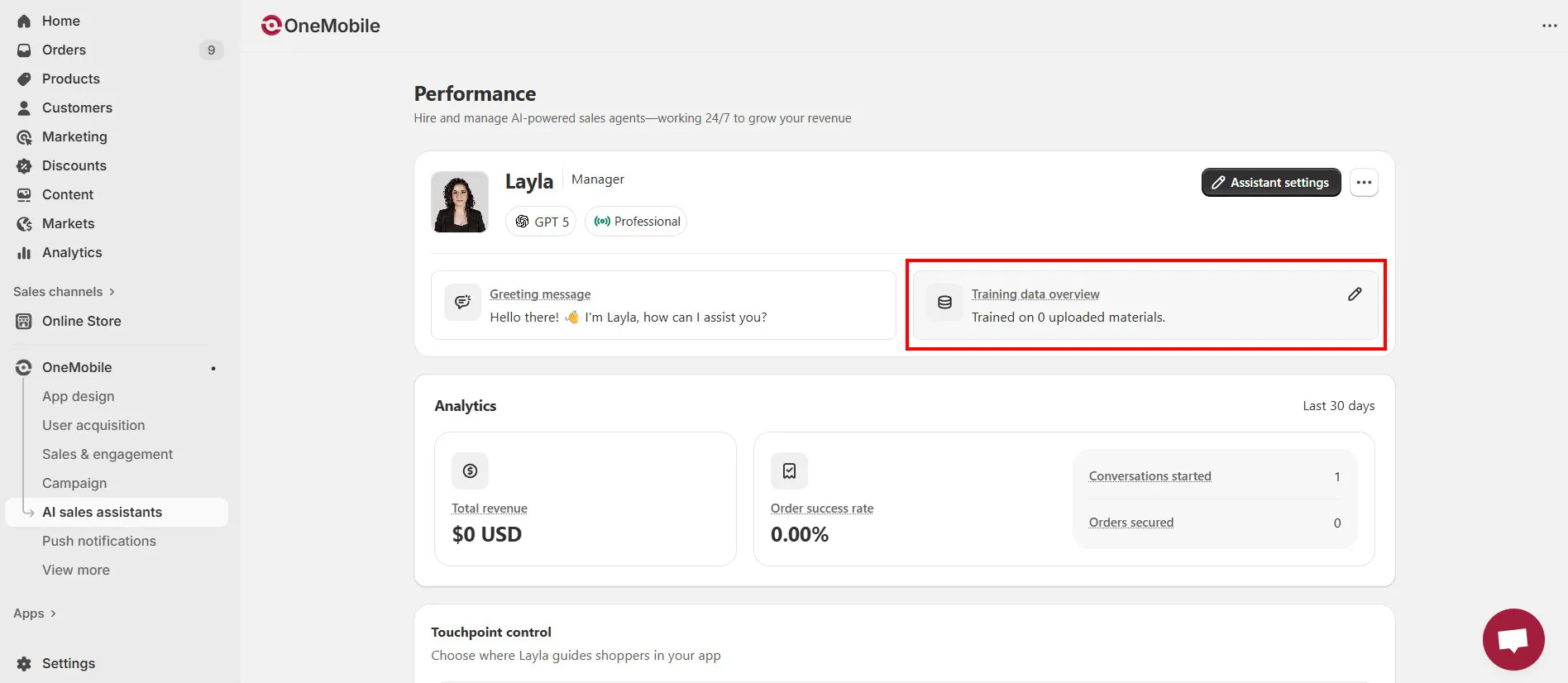Open the live chat bubble widget
This screenshot has width=1568, height=683.
point(1513,640)
